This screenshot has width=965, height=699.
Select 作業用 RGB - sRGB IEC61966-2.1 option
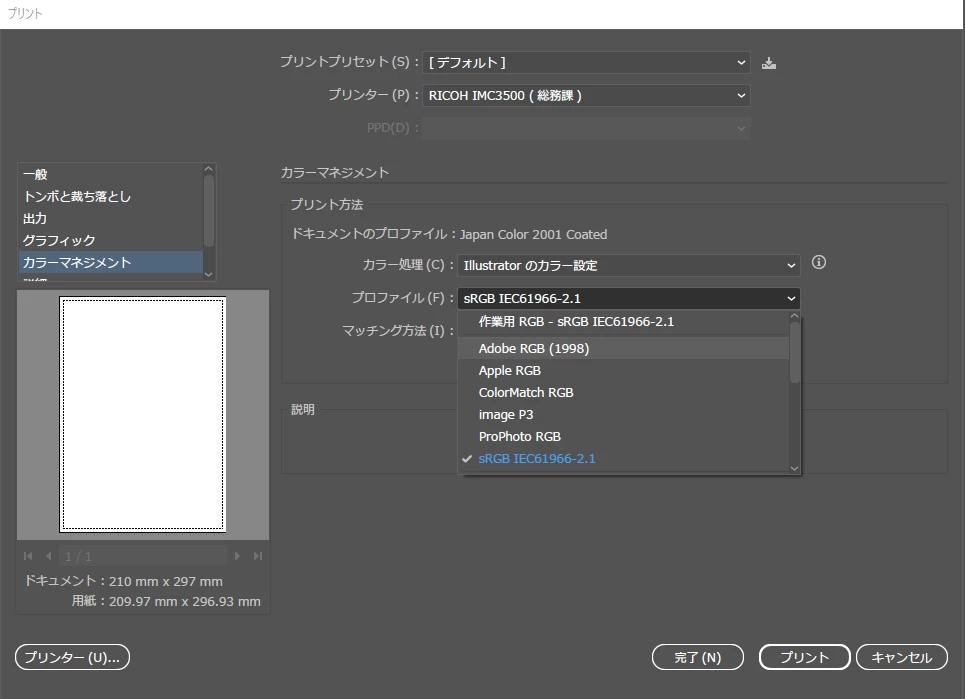point(623,322)
